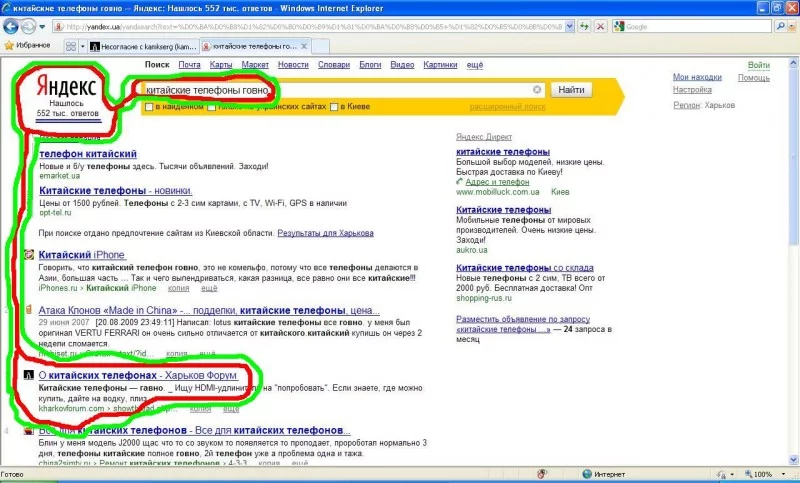Open search provider dropdown arrow next to magnifier
The width and height of the screenshot is (800, 483).
point(792,26)
